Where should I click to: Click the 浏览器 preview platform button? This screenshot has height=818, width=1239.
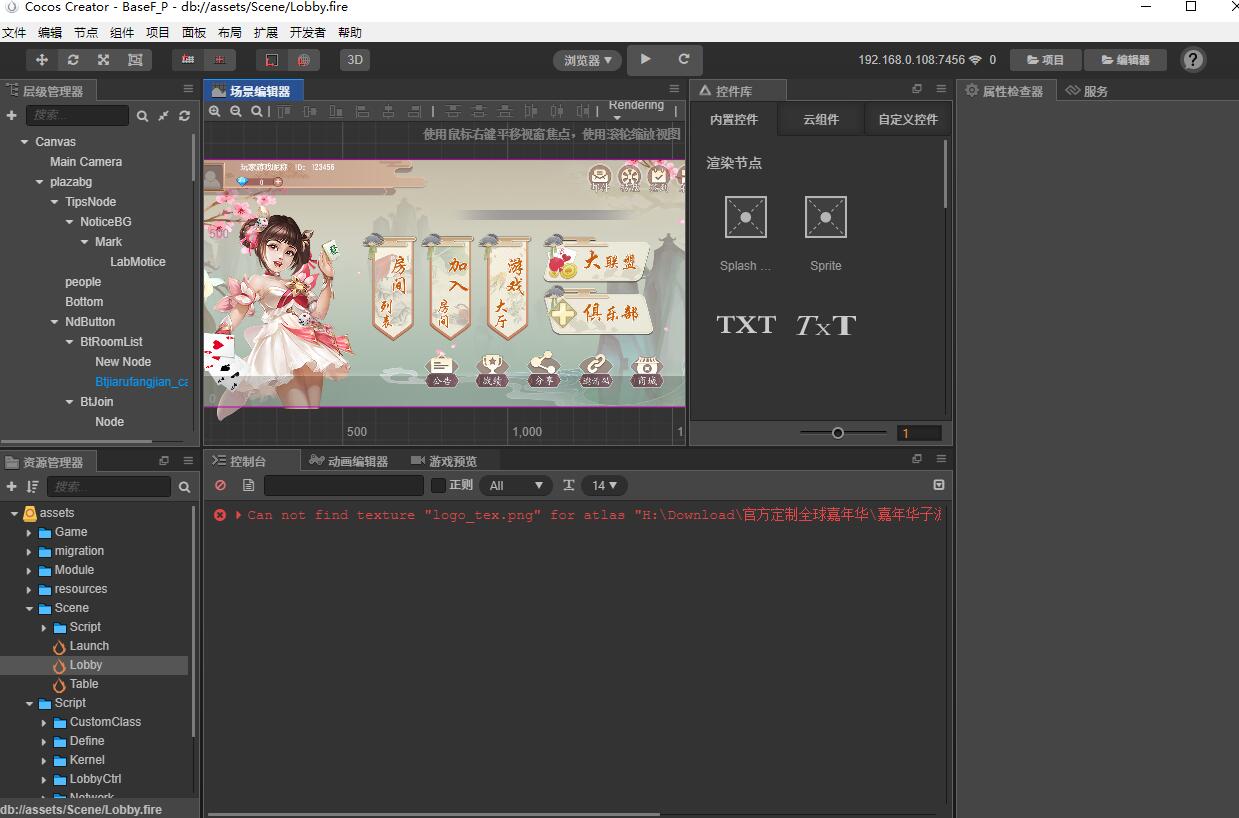click(586, 60)
